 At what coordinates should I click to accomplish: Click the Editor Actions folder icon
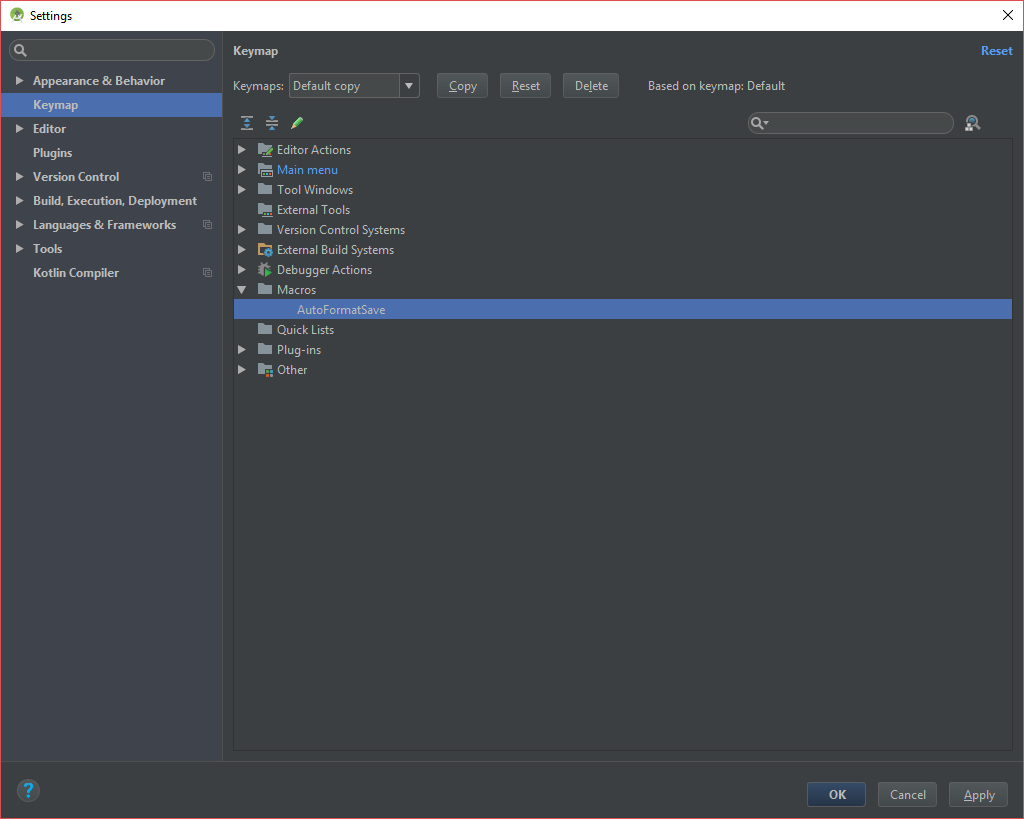(x=265, y=150)
